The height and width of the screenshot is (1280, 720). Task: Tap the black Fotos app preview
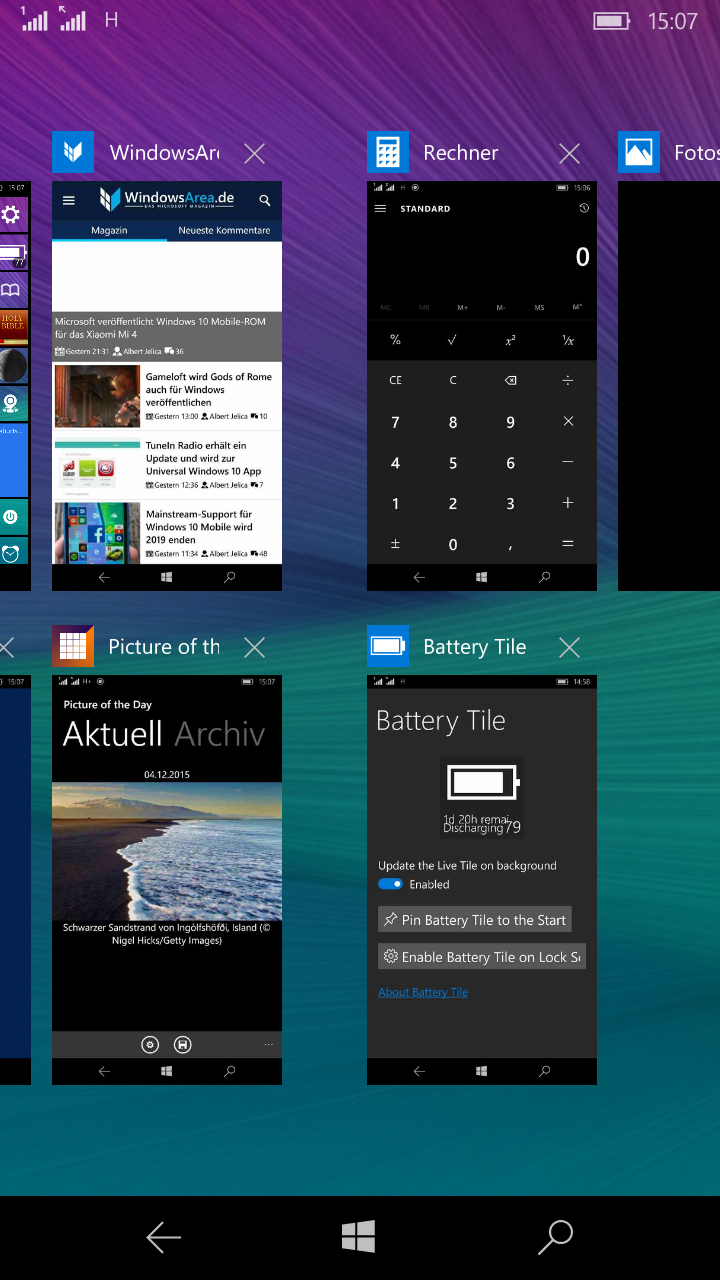click(x=669, y=386)
